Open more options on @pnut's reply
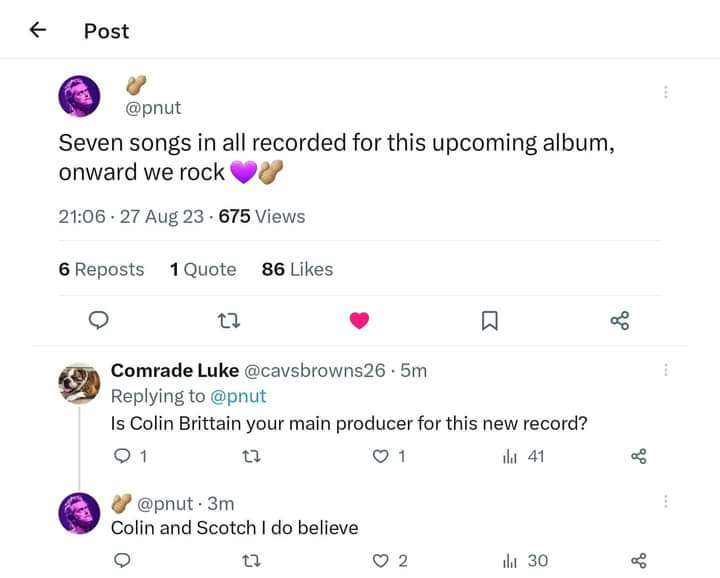This screenshot has width=720, height=578. coord(665,502)
